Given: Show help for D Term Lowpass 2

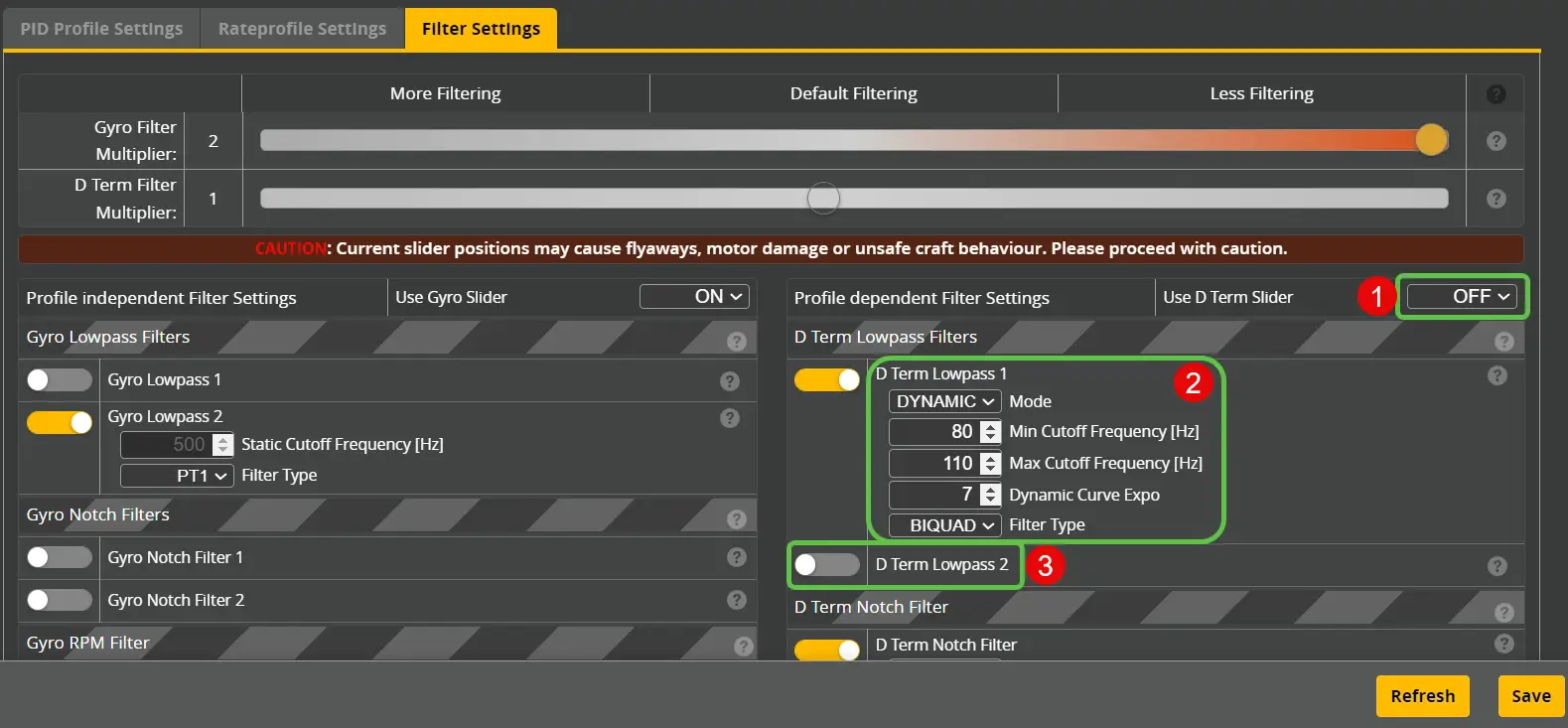Looking at the screenshot, I should click(x=1497, y=566).
